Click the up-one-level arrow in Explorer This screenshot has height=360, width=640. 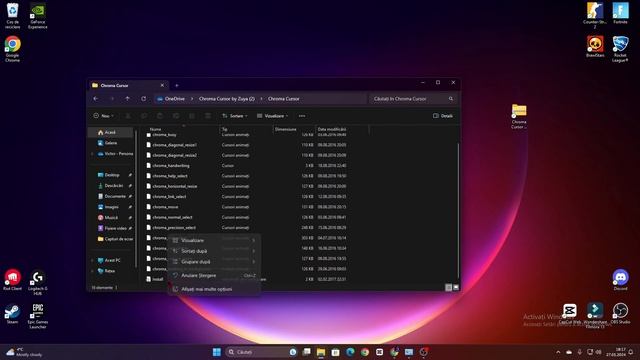coord(128,99)
